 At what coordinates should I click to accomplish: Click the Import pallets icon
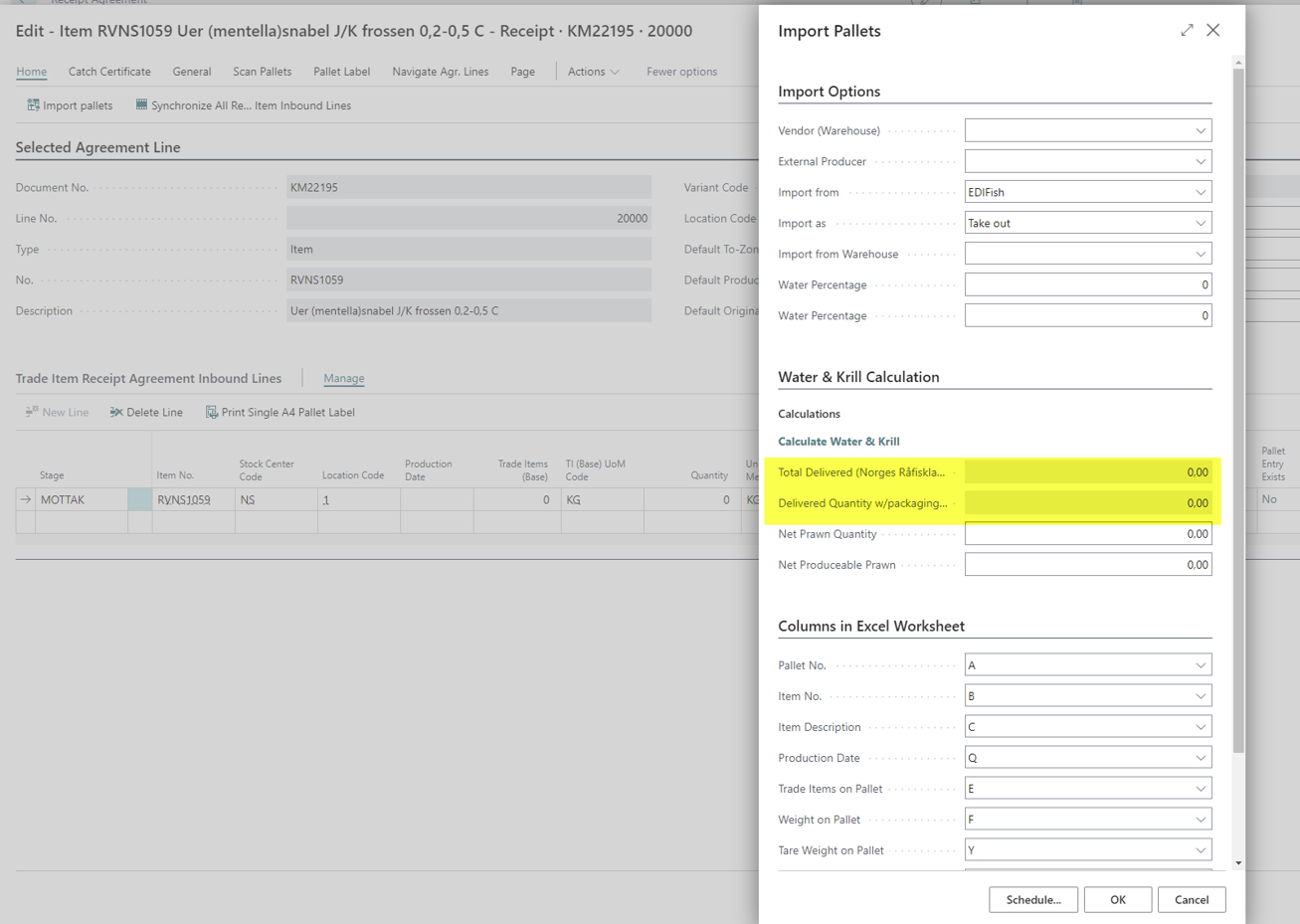33,105
